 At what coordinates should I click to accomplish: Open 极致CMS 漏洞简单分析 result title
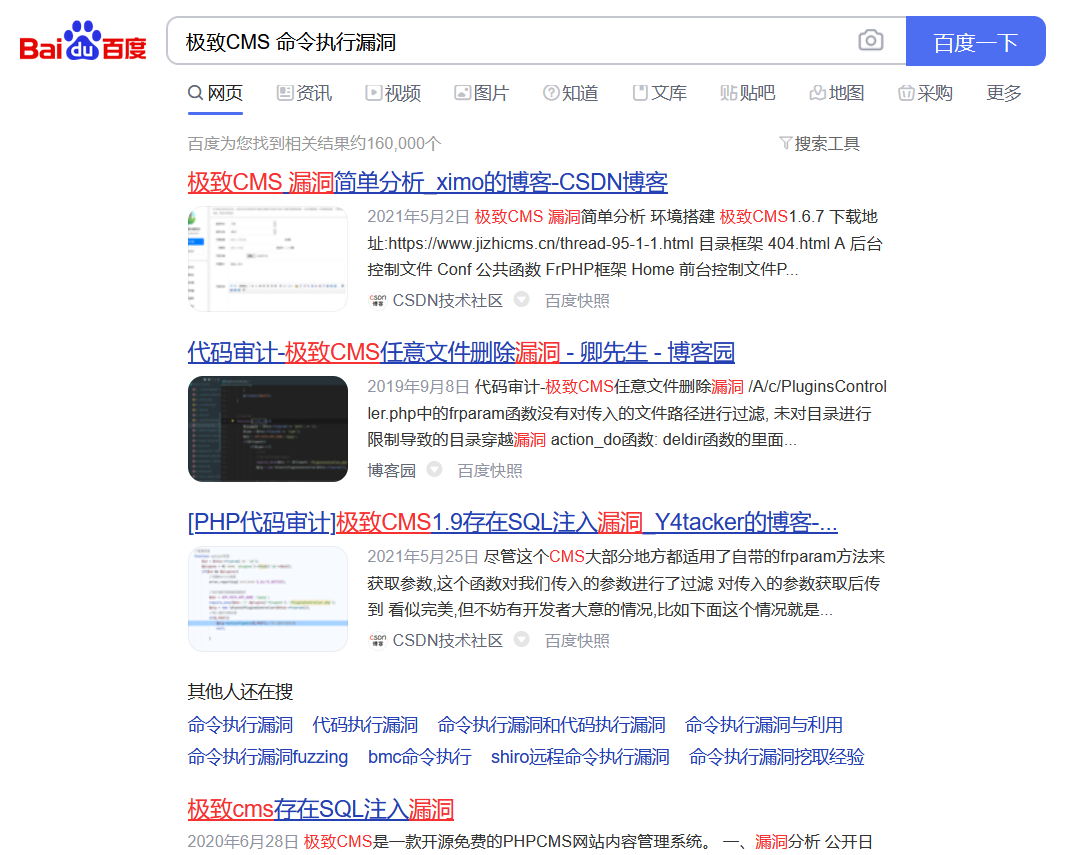click(x=427, y=182)
